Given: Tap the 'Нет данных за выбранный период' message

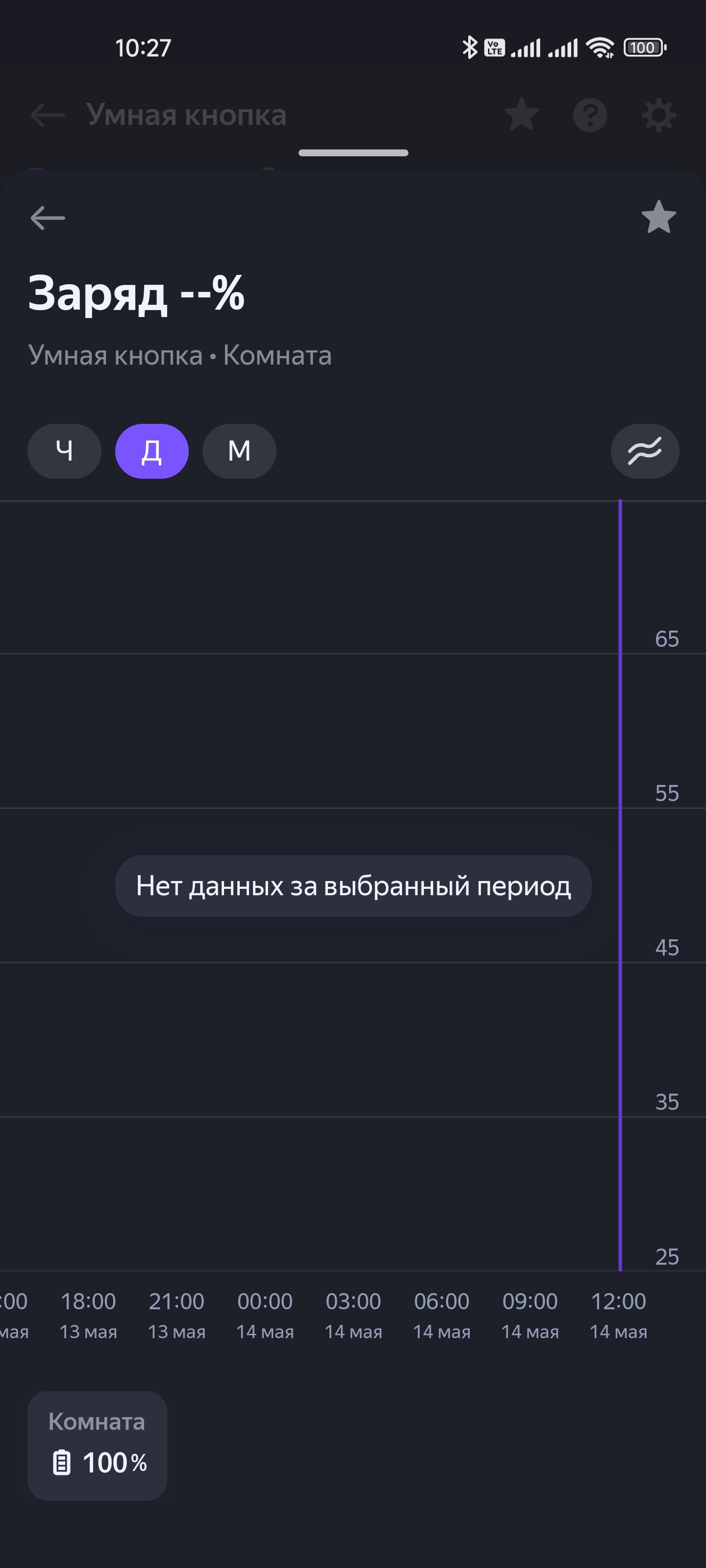Looking at the screenshot, I should [353, 885].
